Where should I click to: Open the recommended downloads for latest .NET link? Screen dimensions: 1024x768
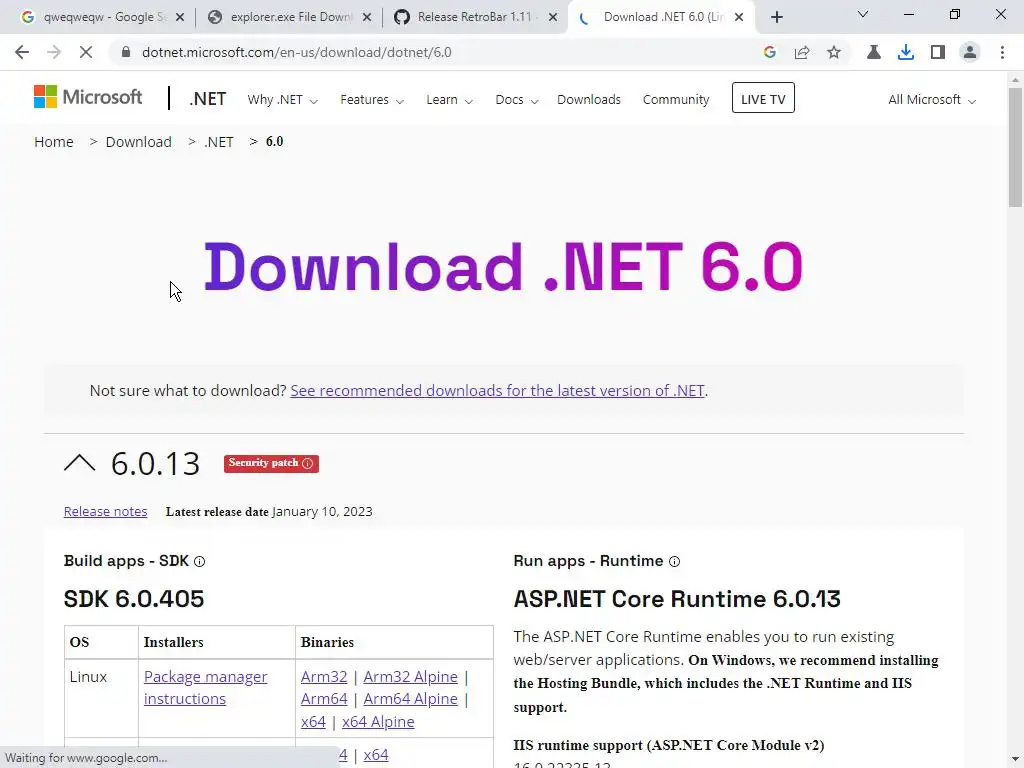pyautogui.click(x=498, y=391)
